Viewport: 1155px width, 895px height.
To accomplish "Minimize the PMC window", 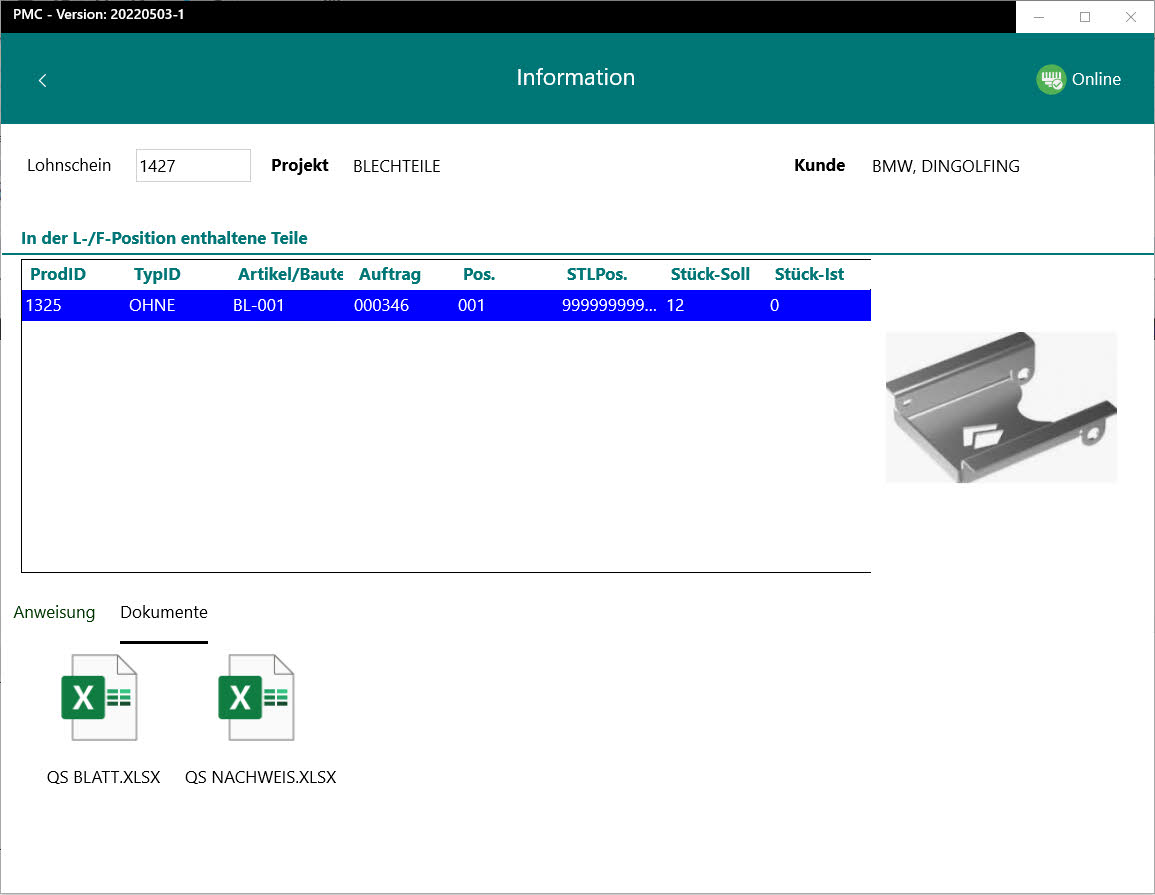I will click(1039, 17).
